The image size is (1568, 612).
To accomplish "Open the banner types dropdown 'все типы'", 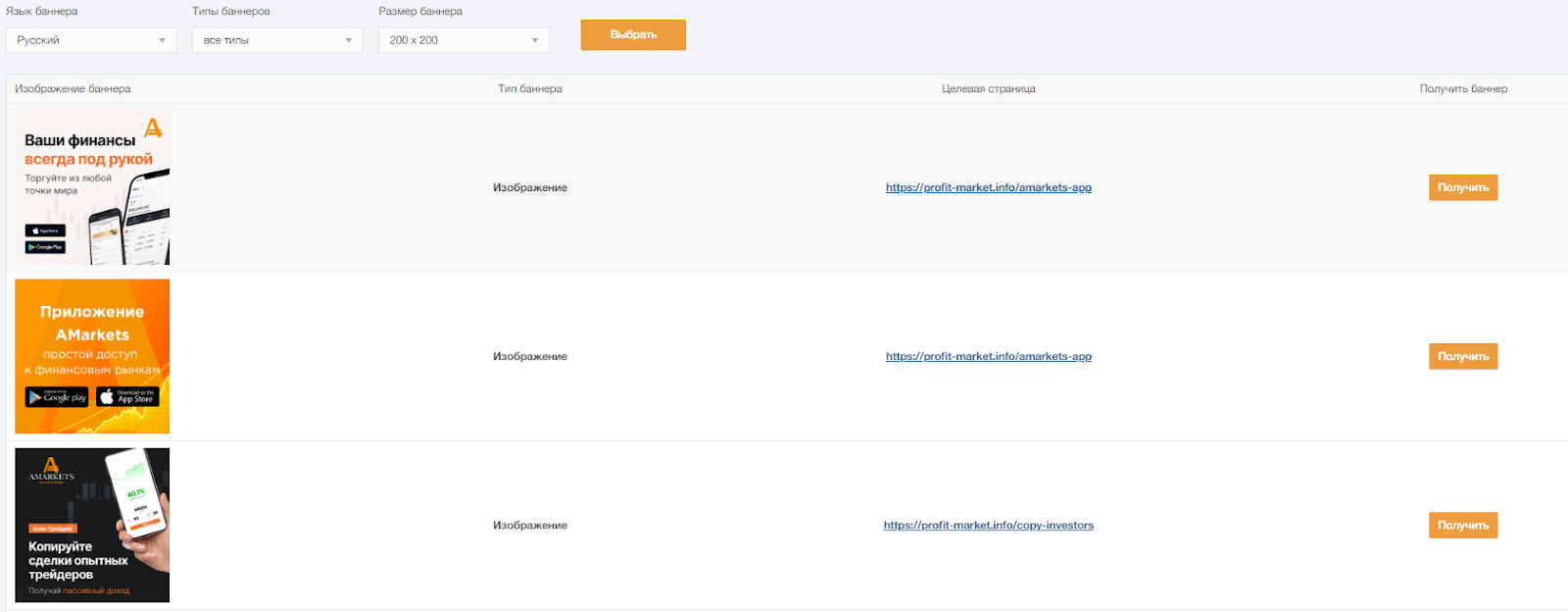I will tap(277, 40).
